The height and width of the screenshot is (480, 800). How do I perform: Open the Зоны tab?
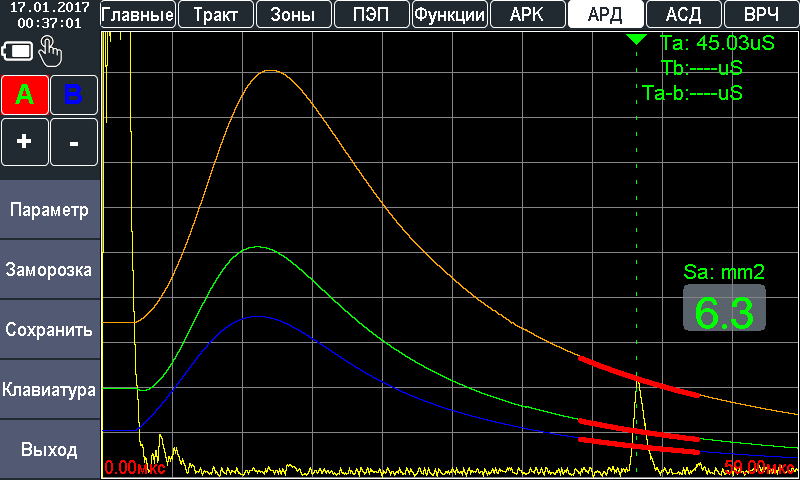click(x=293, y=14)
